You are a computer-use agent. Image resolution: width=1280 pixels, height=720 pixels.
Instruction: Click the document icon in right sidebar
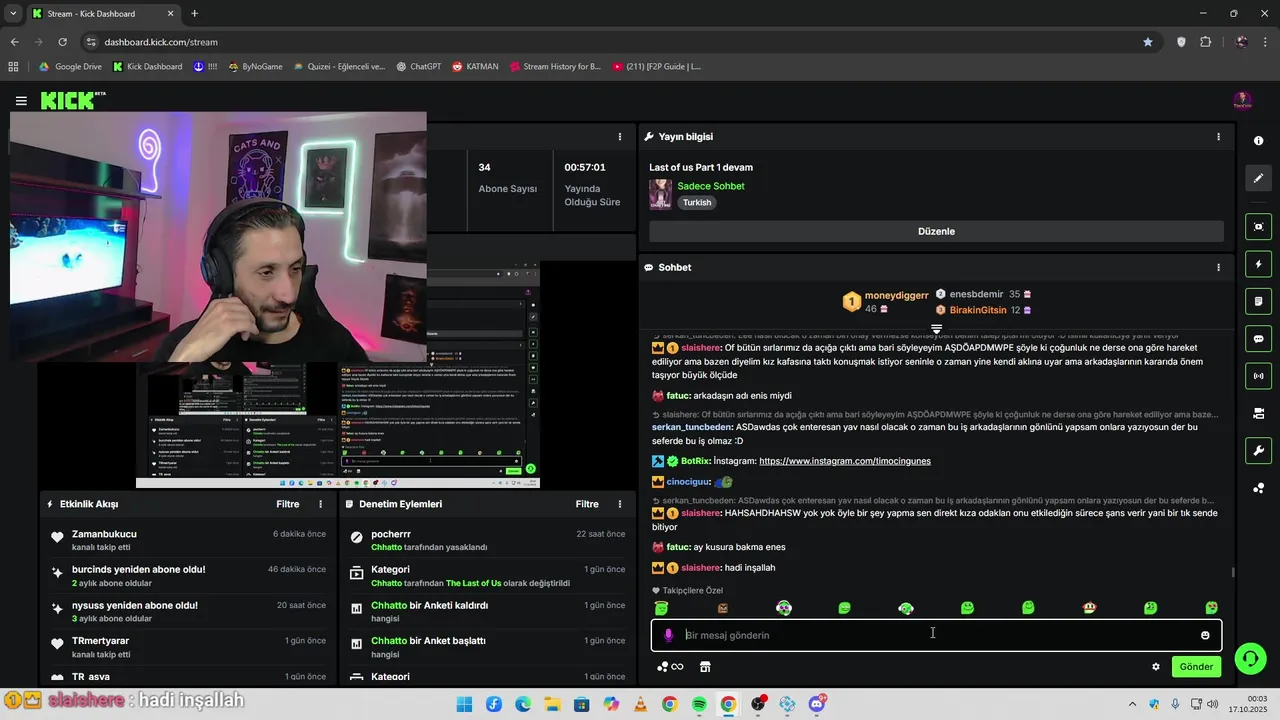(1258, 301)
